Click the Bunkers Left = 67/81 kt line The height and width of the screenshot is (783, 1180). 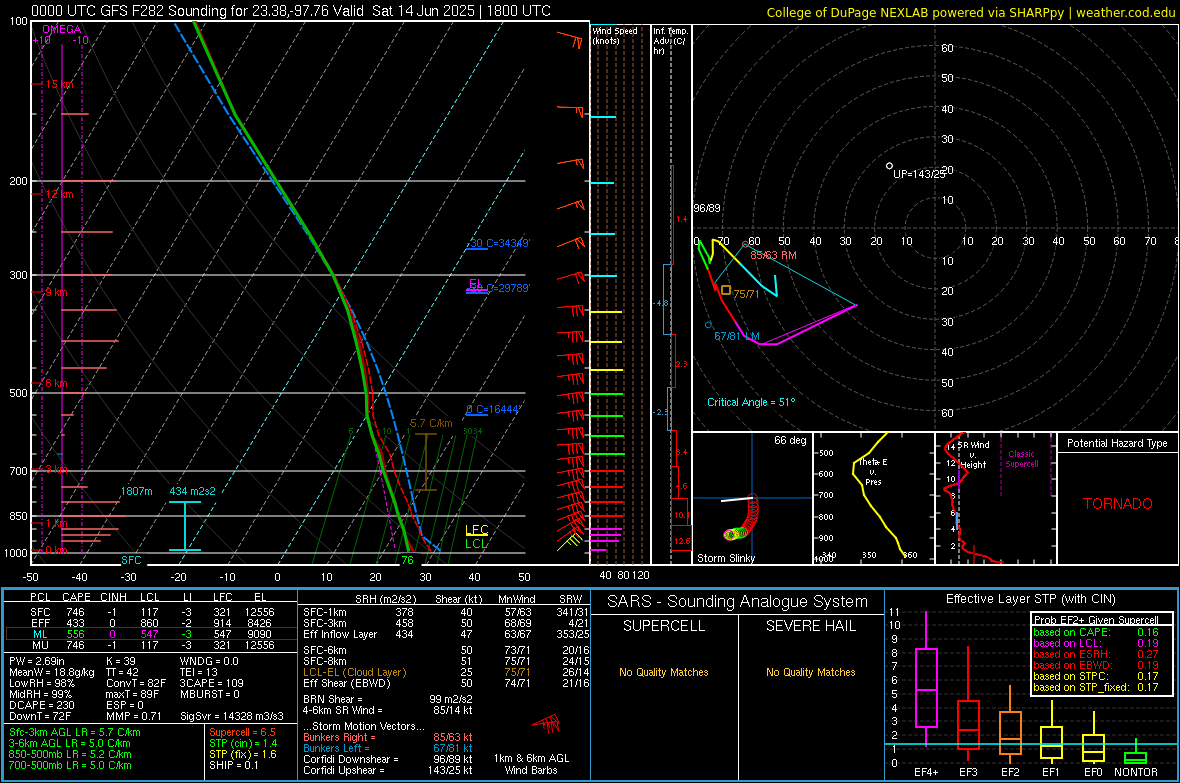tap(388, 748)
